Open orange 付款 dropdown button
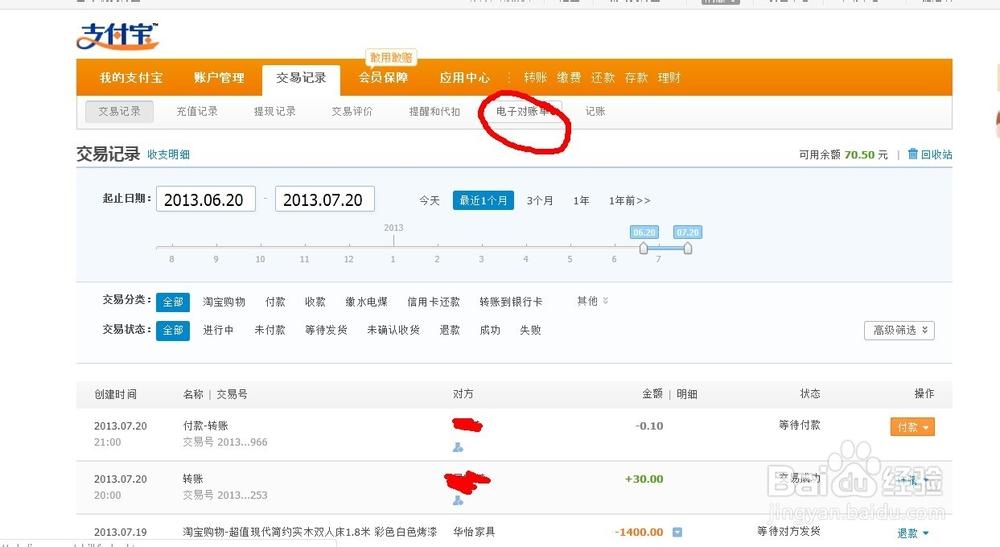The height and width of the screenshot is (547, 1000). (912, 427)
